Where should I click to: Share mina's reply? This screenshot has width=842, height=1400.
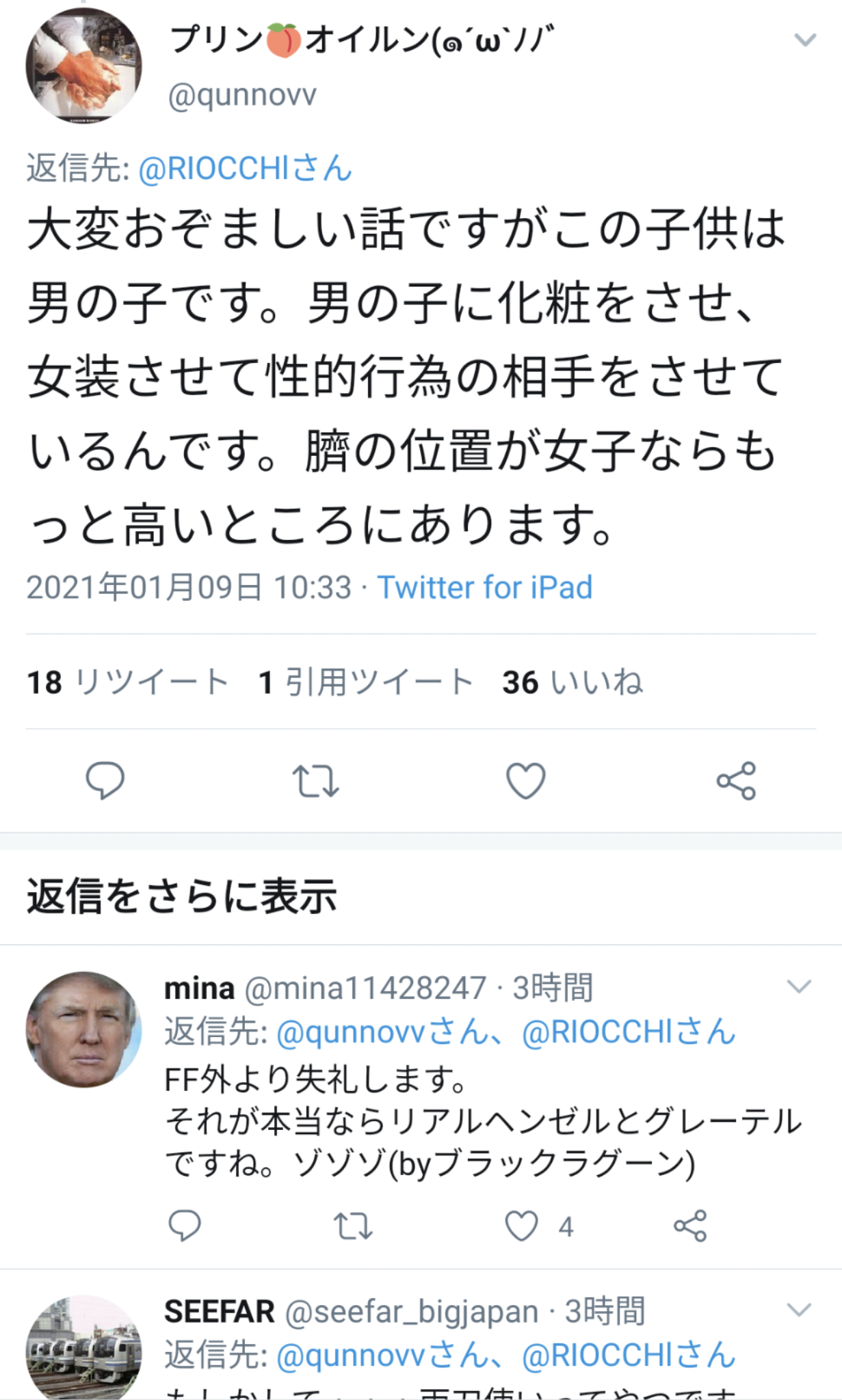click(x=690, y=1226)
